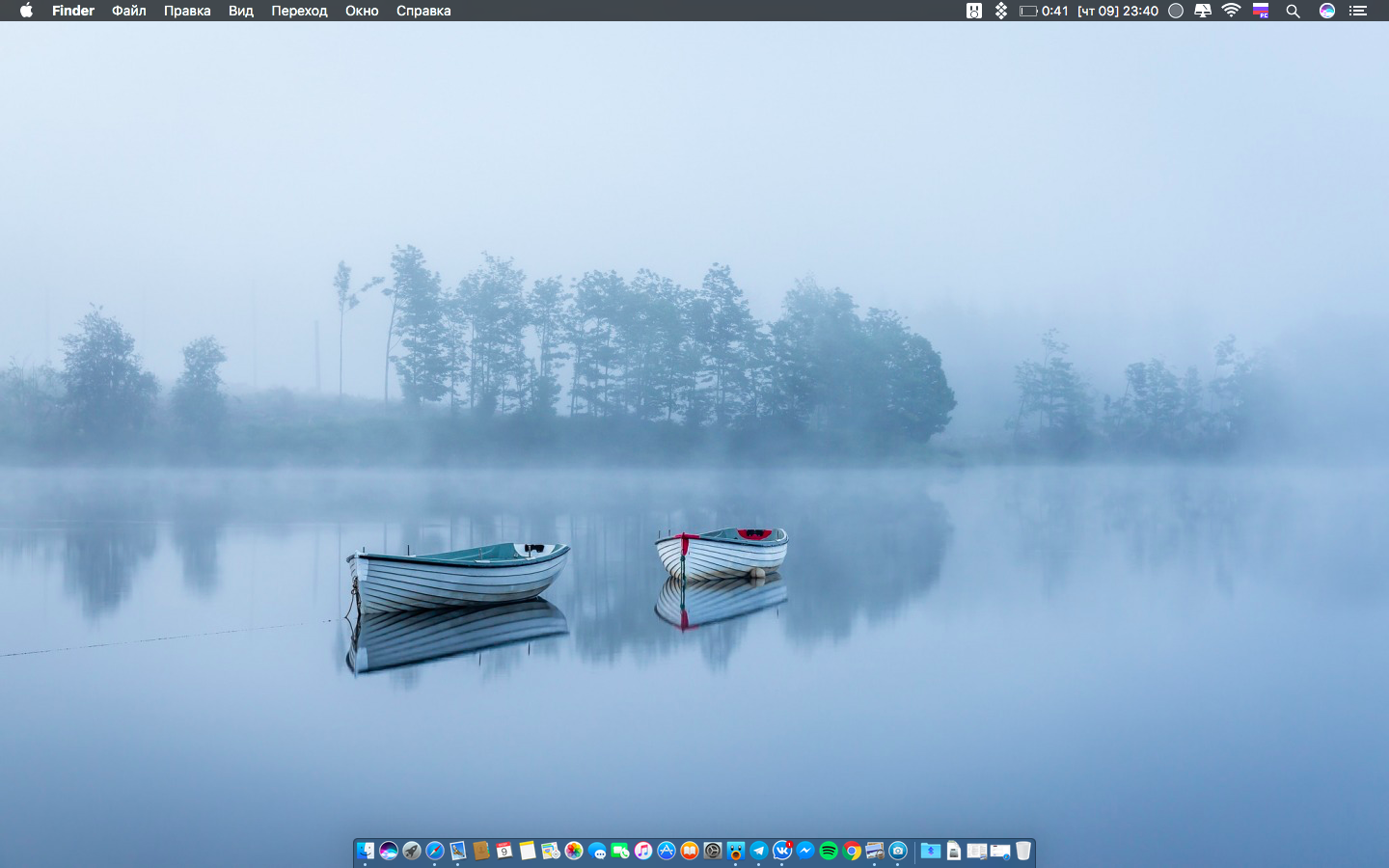Open the Trash in the Dock
This screenshot has width=1389, height=868.
tap(1023, 851)
